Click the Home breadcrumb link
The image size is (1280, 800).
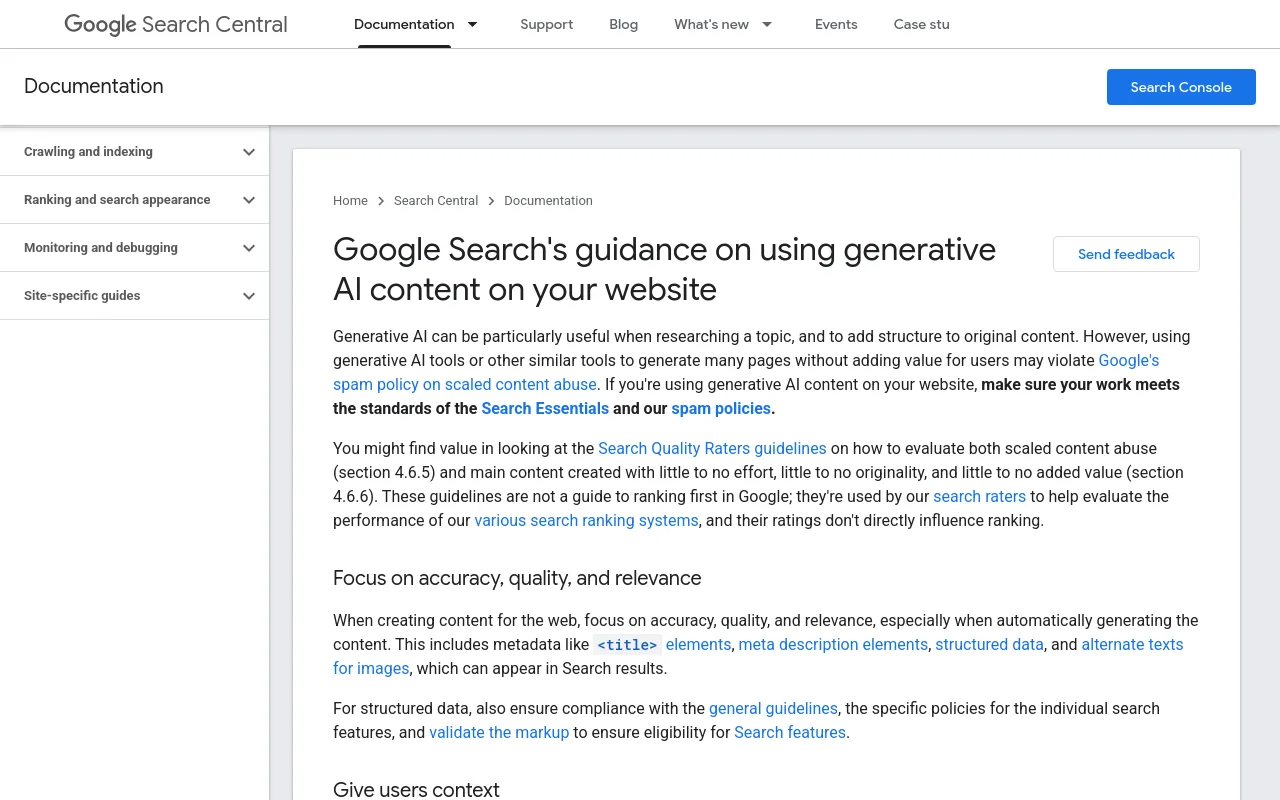pyautogui.click(x=350, y=201)
